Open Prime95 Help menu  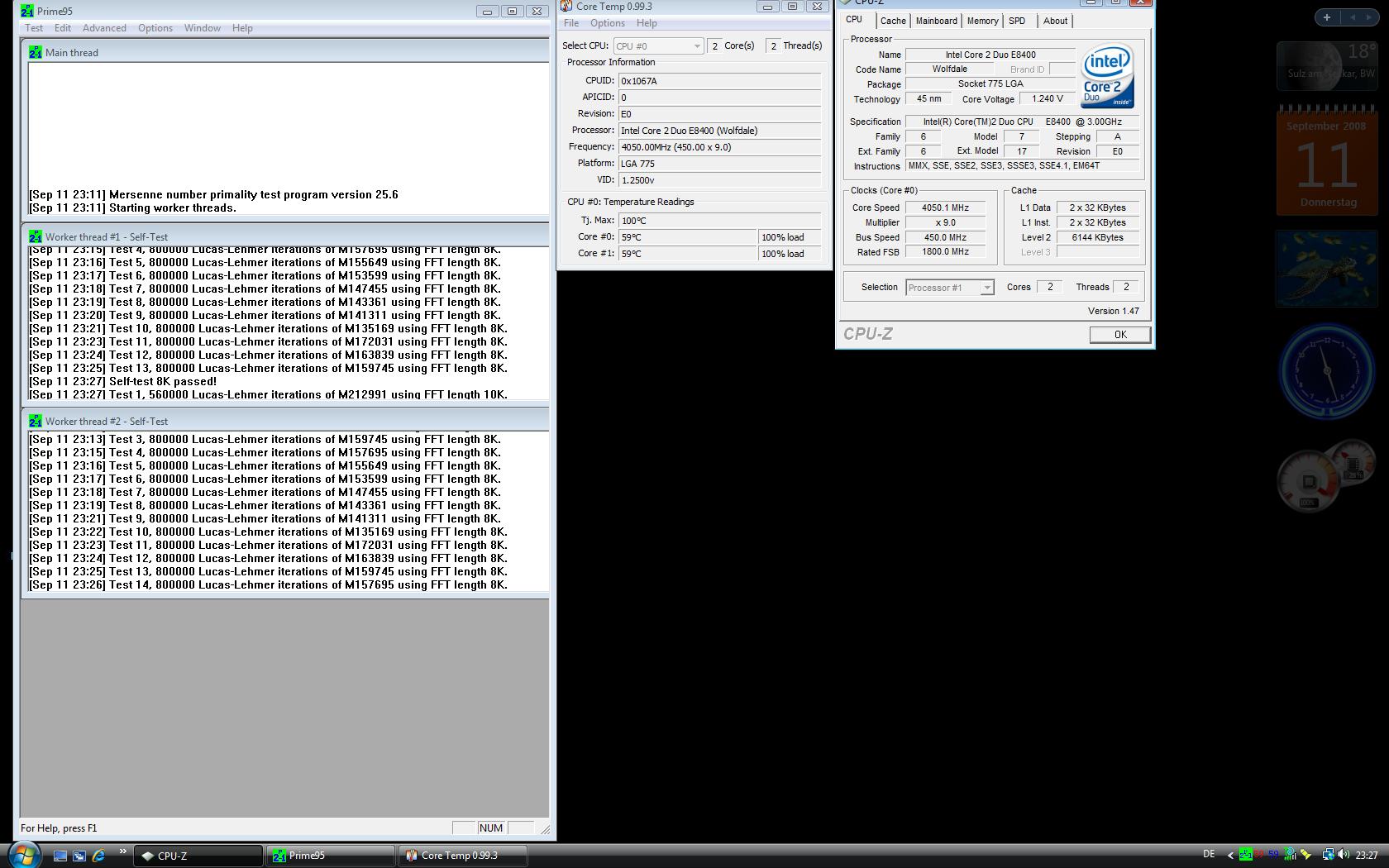pos(242,28)
